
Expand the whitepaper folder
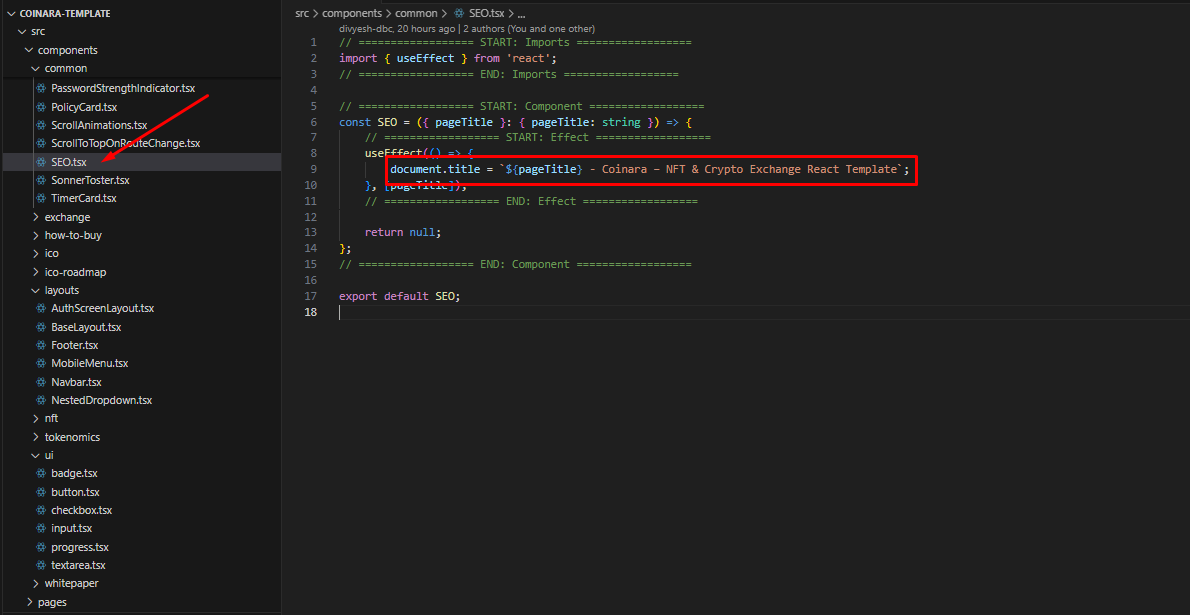(36, 584)
